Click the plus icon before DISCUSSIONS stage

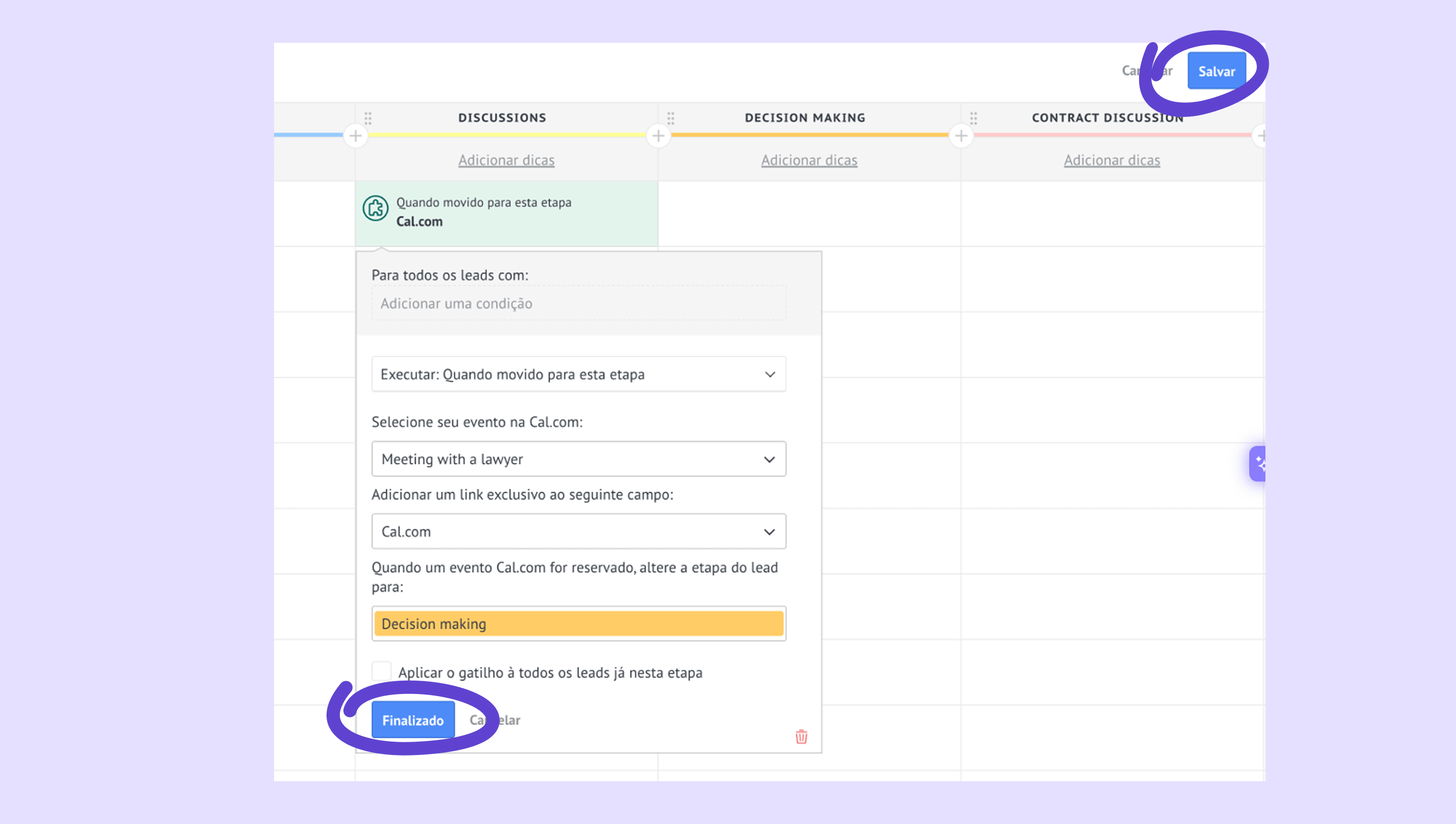click(355, 136)
